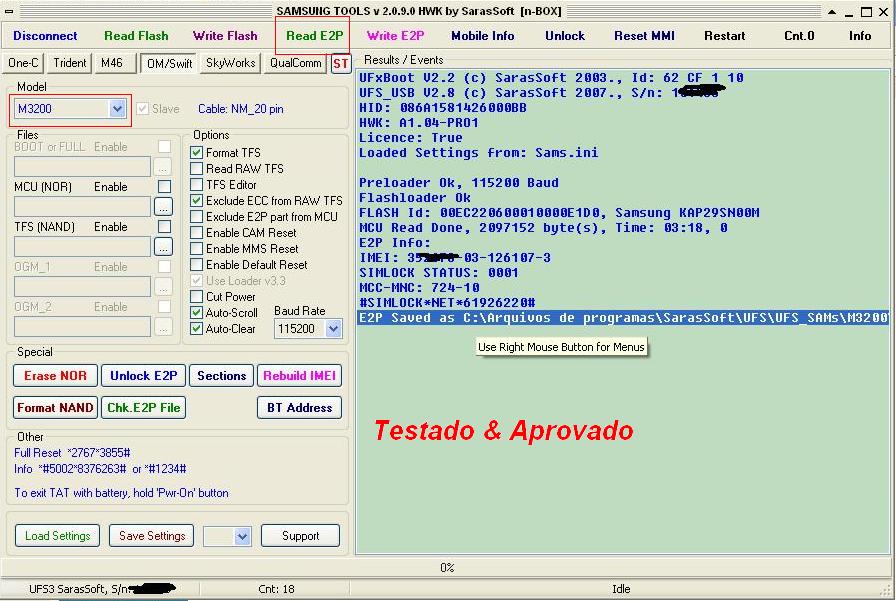Click the MCU (NOR) file path field
The image size is (896, 601).
pos(82,207)
